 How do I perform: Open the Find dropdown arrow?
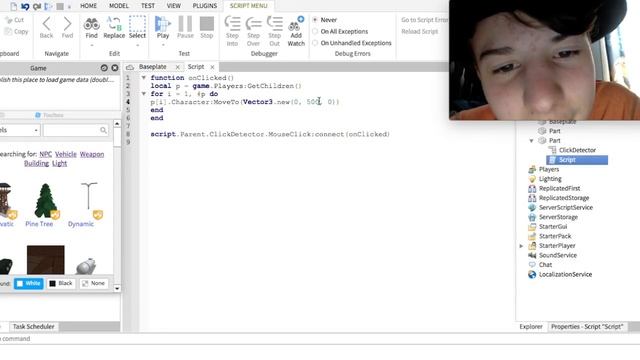coord(91,45)
